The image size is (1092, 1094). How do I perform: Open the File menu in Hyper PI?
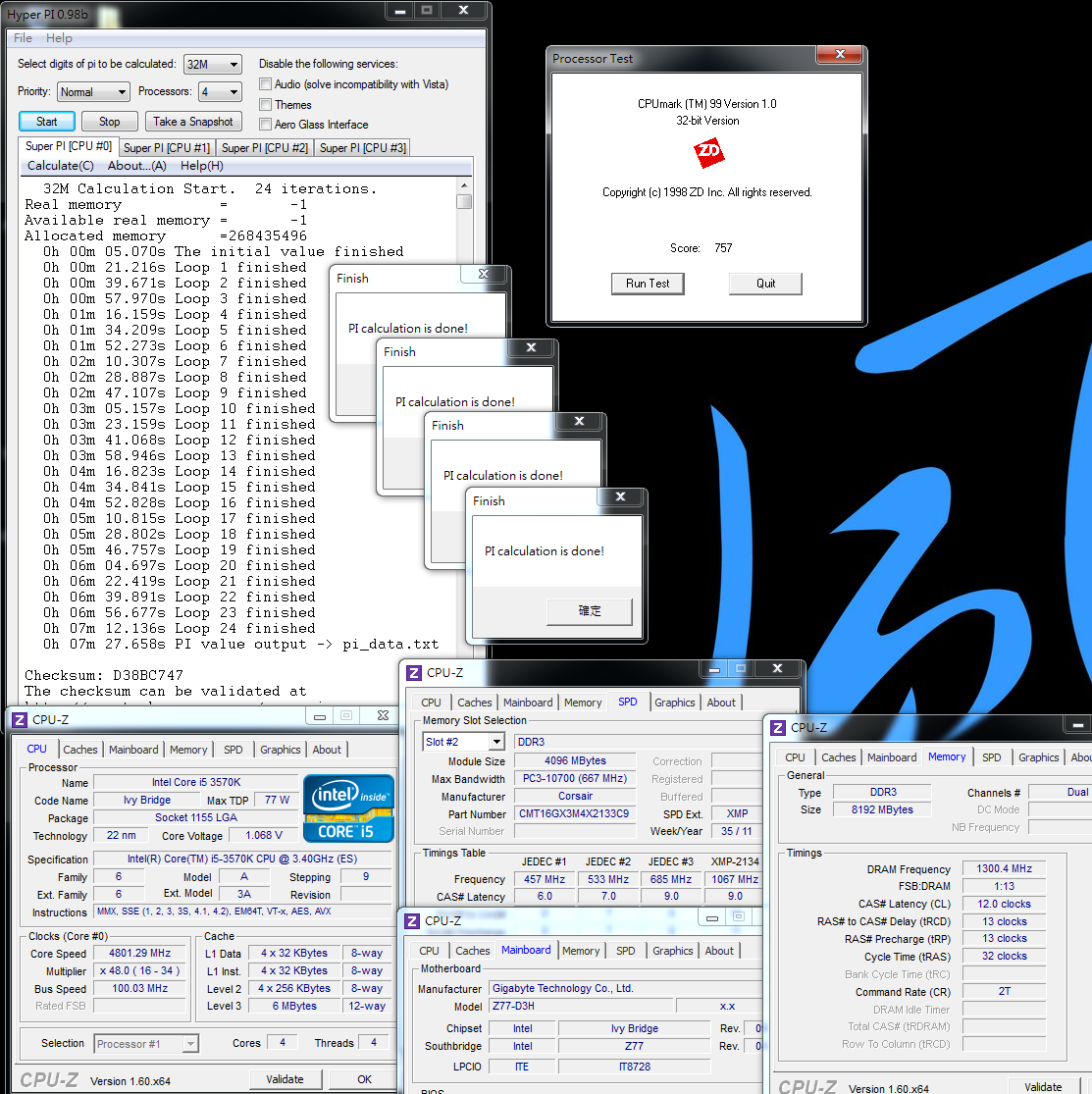[23, 38]
